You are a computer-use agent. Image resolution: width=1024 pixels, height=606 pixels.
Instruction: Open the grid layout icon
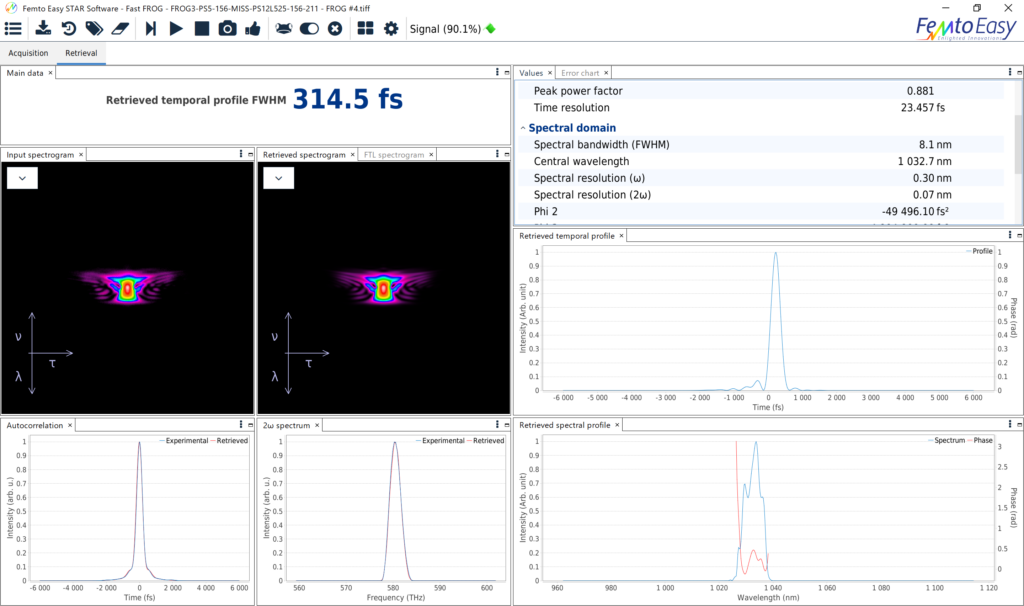pyautogui.click(x=366, y=29)
